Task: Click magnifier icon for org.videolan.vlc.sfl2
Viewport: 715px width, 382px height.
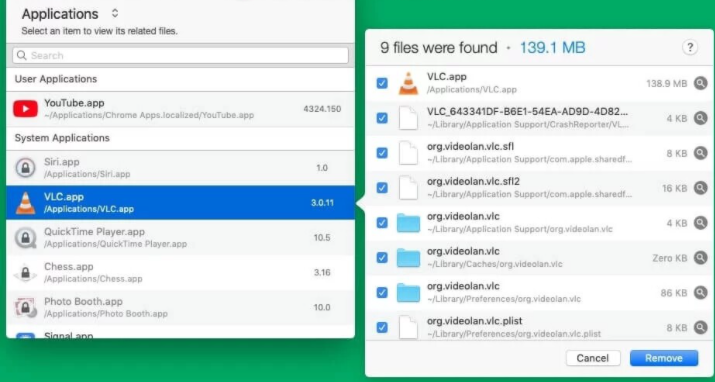Action: (700, 188)
